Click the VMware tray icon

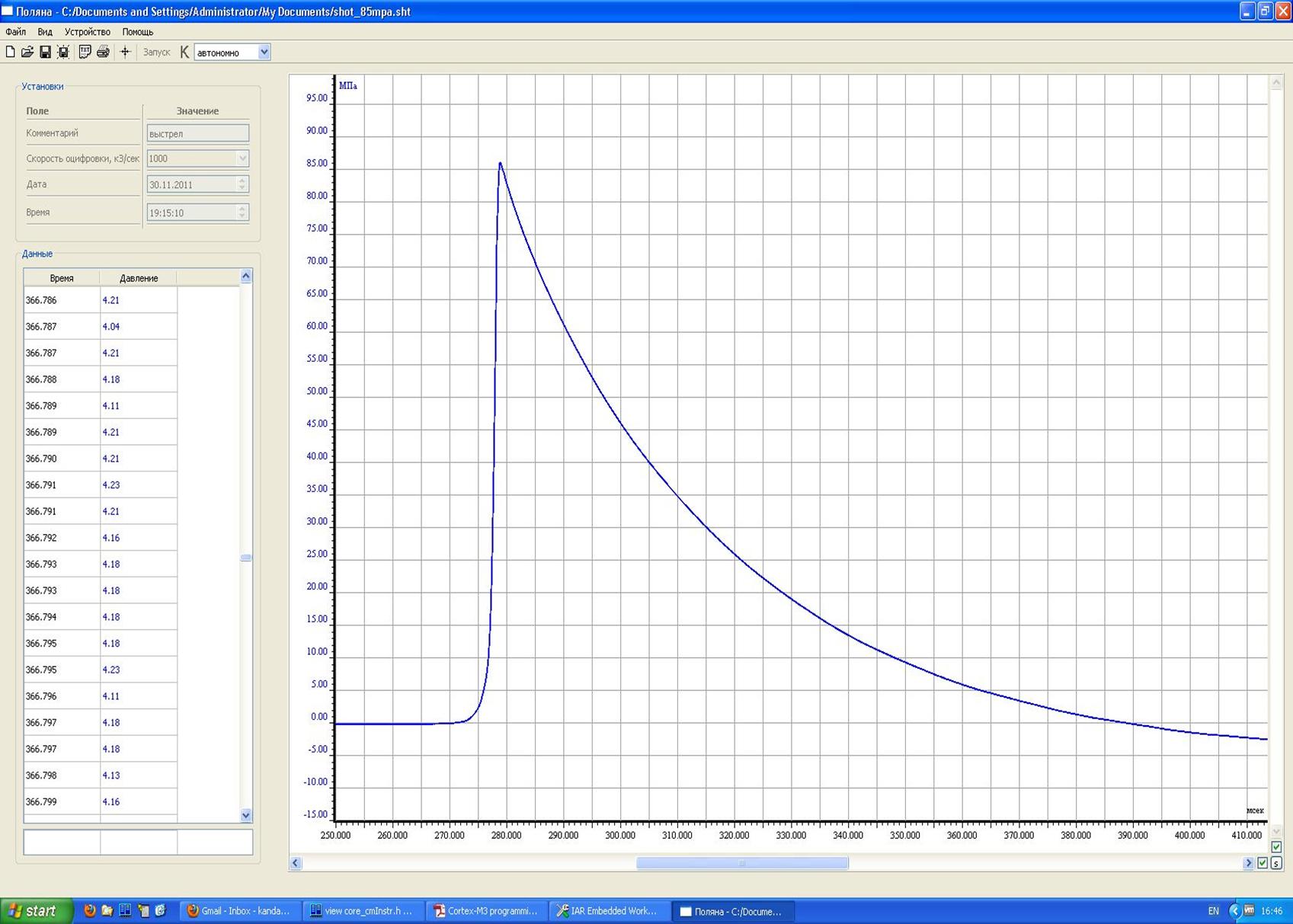point(1249,910)
